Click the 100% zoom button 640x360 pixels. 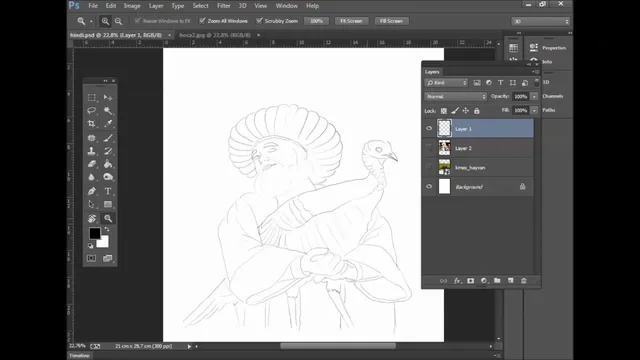click(x=316, y=21)
